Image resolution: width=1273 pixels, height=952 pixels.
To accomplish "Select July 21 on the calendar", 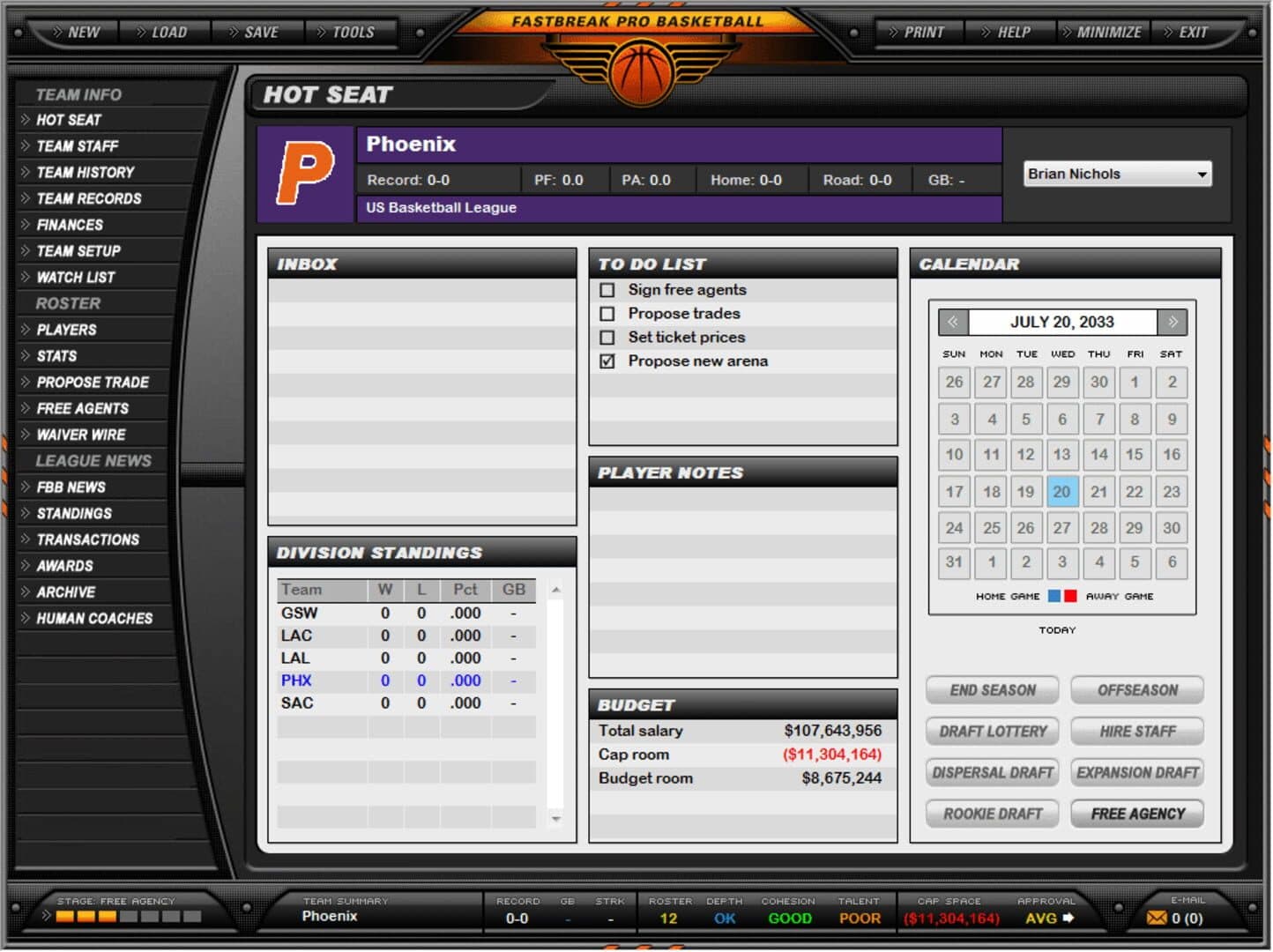I will point(1098,492).
